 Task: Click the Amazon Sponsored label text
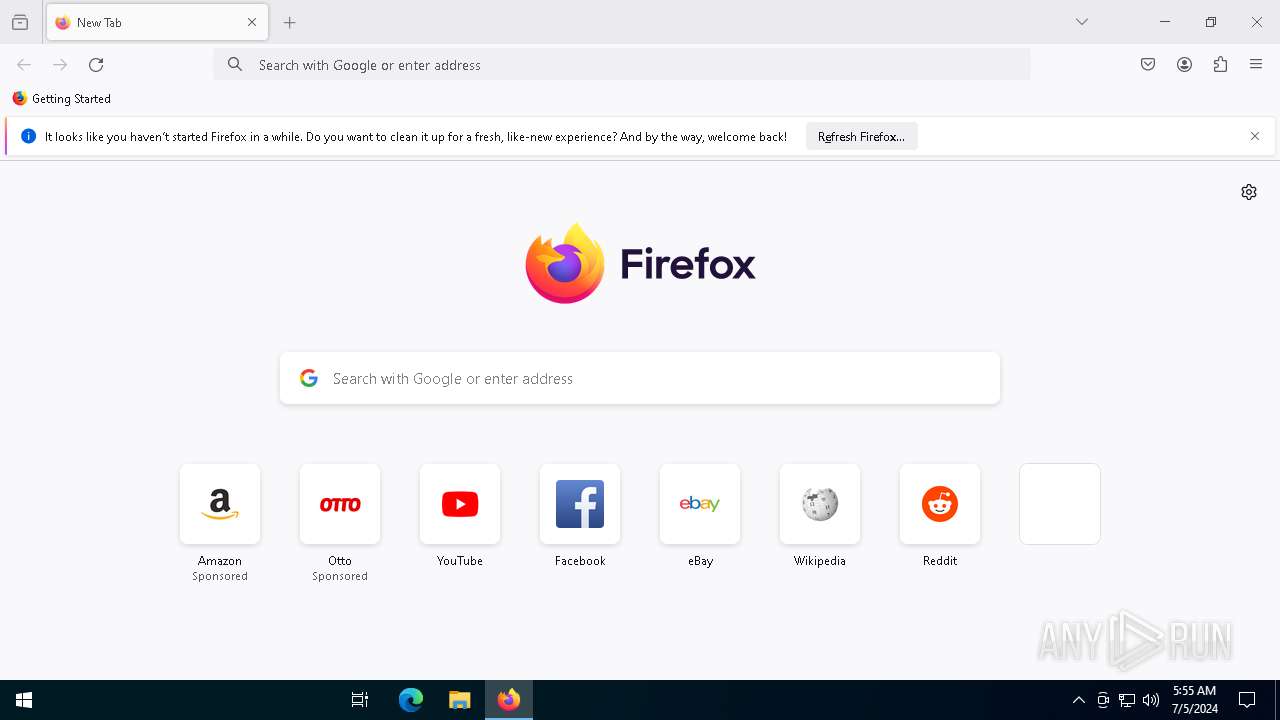220,577
